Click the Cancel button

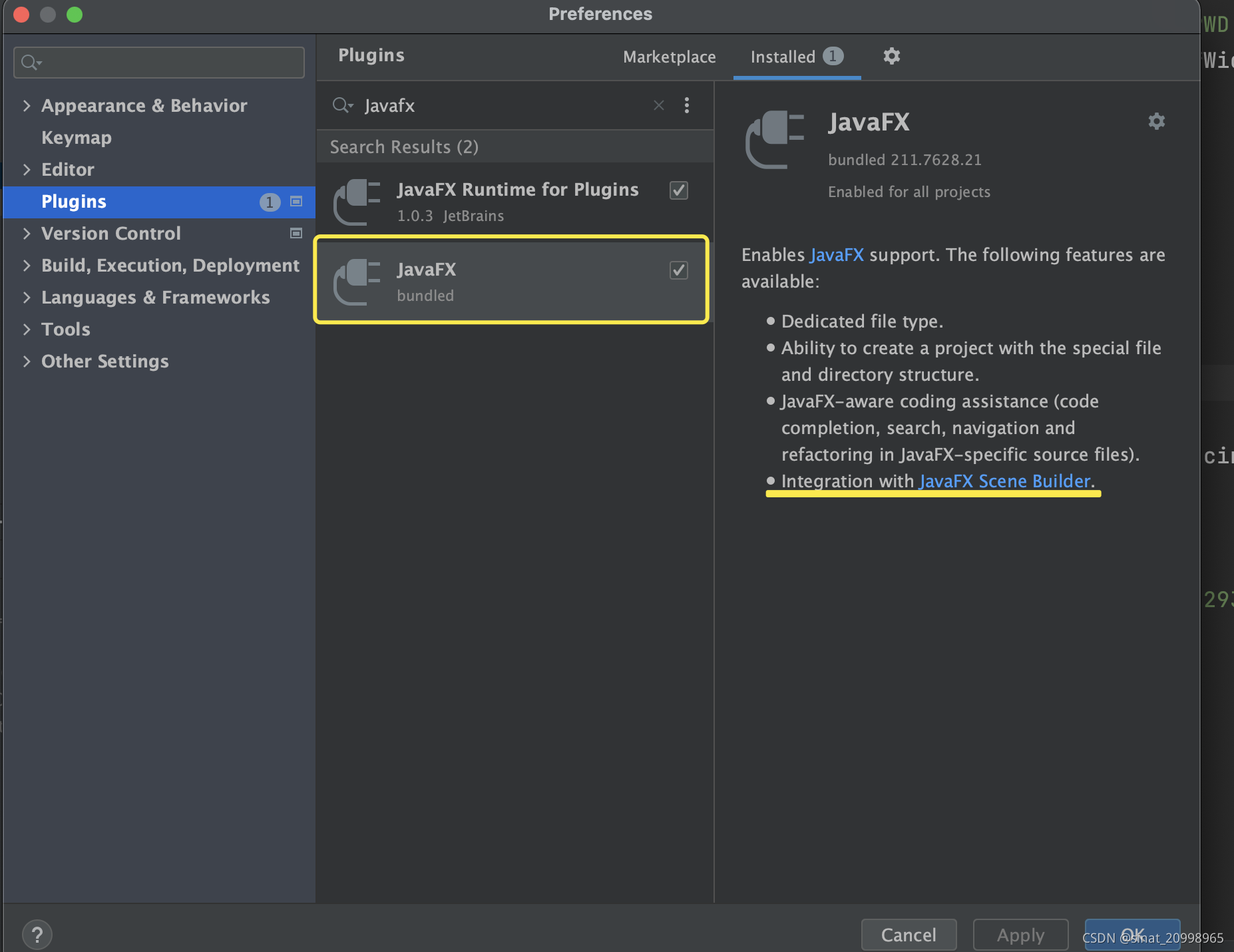tap(909, 935)
